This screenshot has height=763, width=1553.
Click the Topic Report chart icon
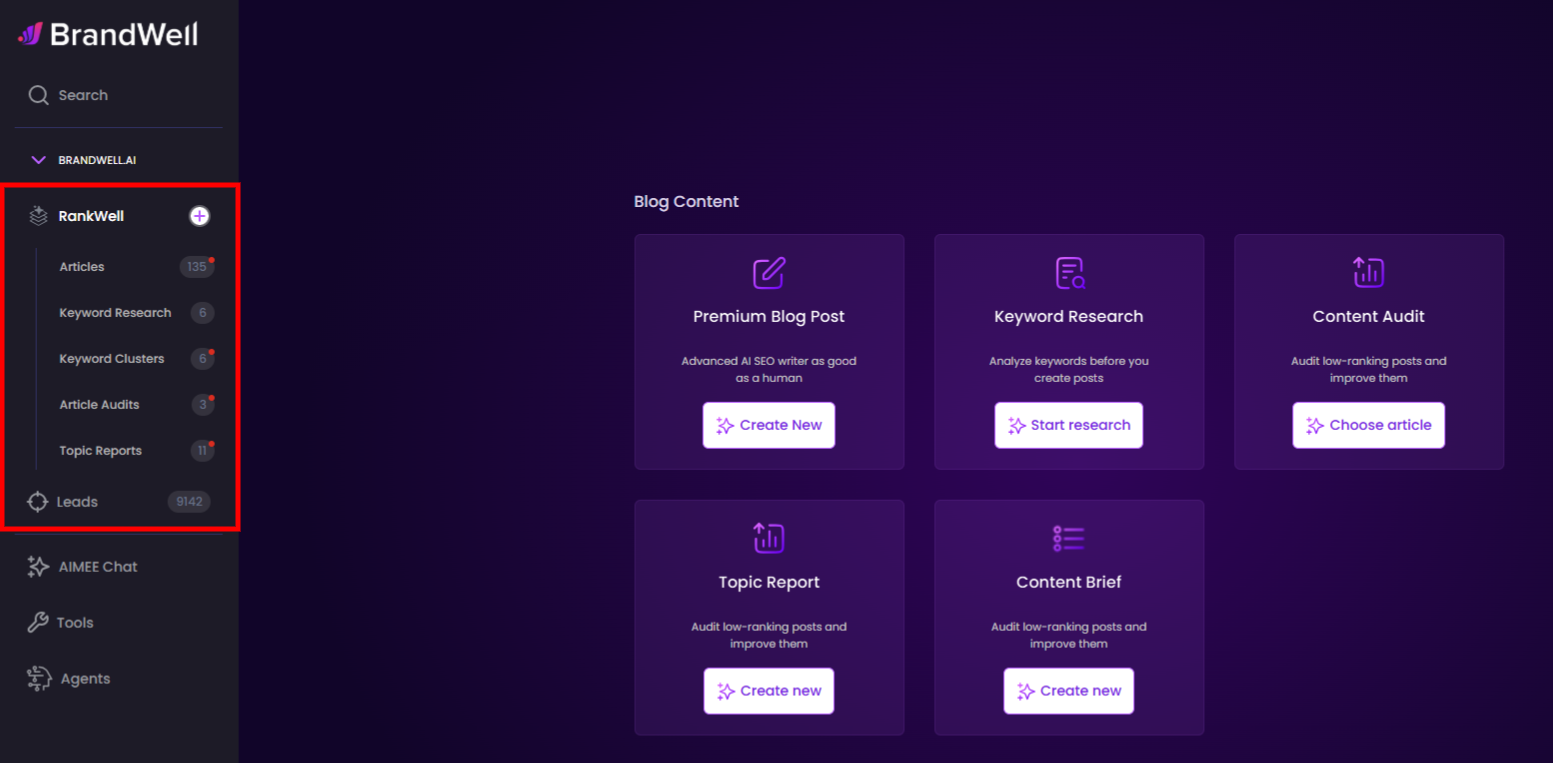pyautogui.click(x=769, y=538)
